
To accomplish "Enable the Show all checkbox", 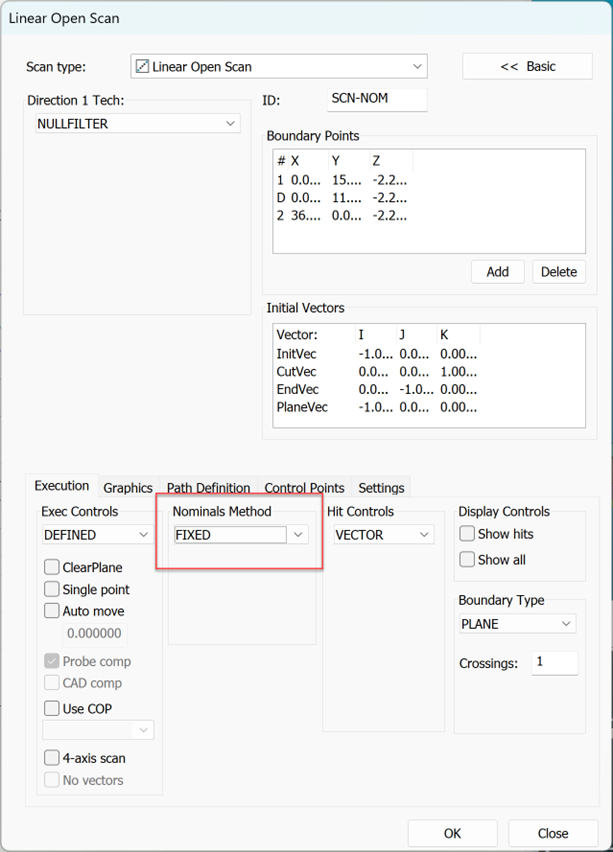I will click(467, 559).
